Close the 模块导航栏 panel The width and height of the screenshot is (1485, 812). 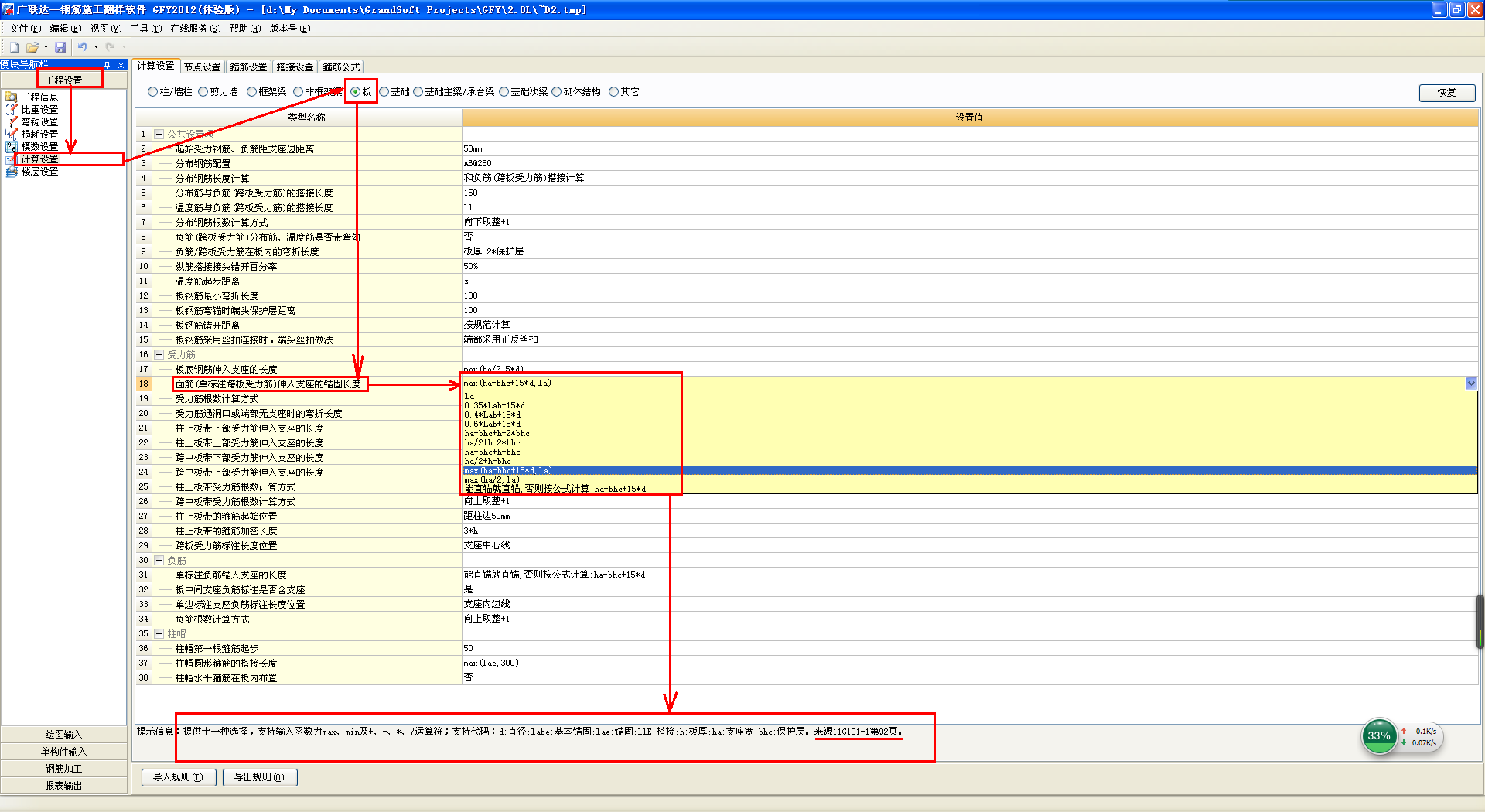tap(121, 65)
